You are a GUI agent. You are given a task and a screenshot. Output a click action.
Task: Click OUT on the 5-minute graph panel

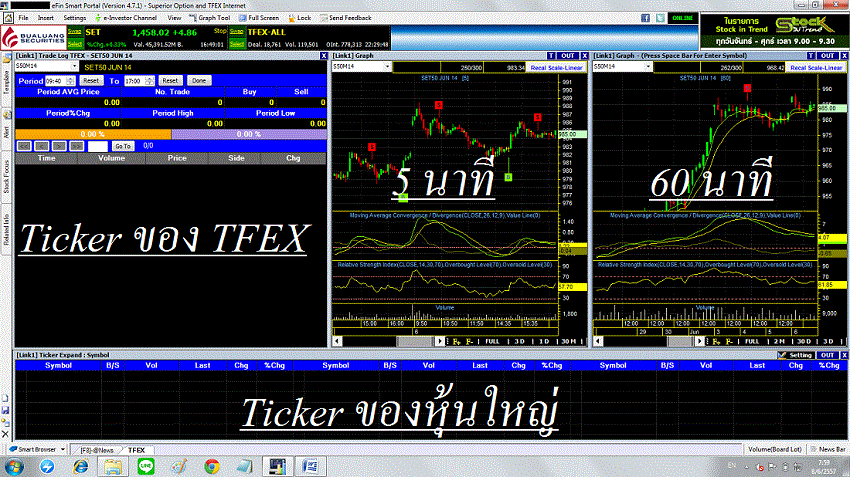pos(568,56)
